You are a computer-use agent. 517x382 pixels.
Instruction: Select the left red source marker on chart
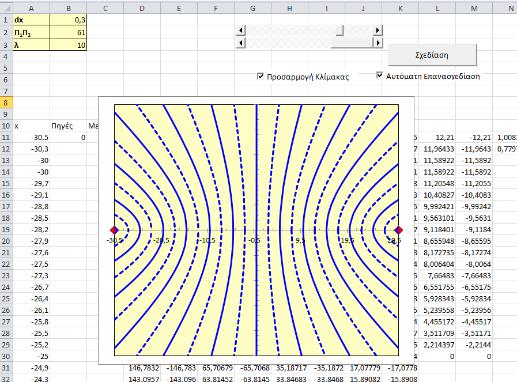(114, 230)
